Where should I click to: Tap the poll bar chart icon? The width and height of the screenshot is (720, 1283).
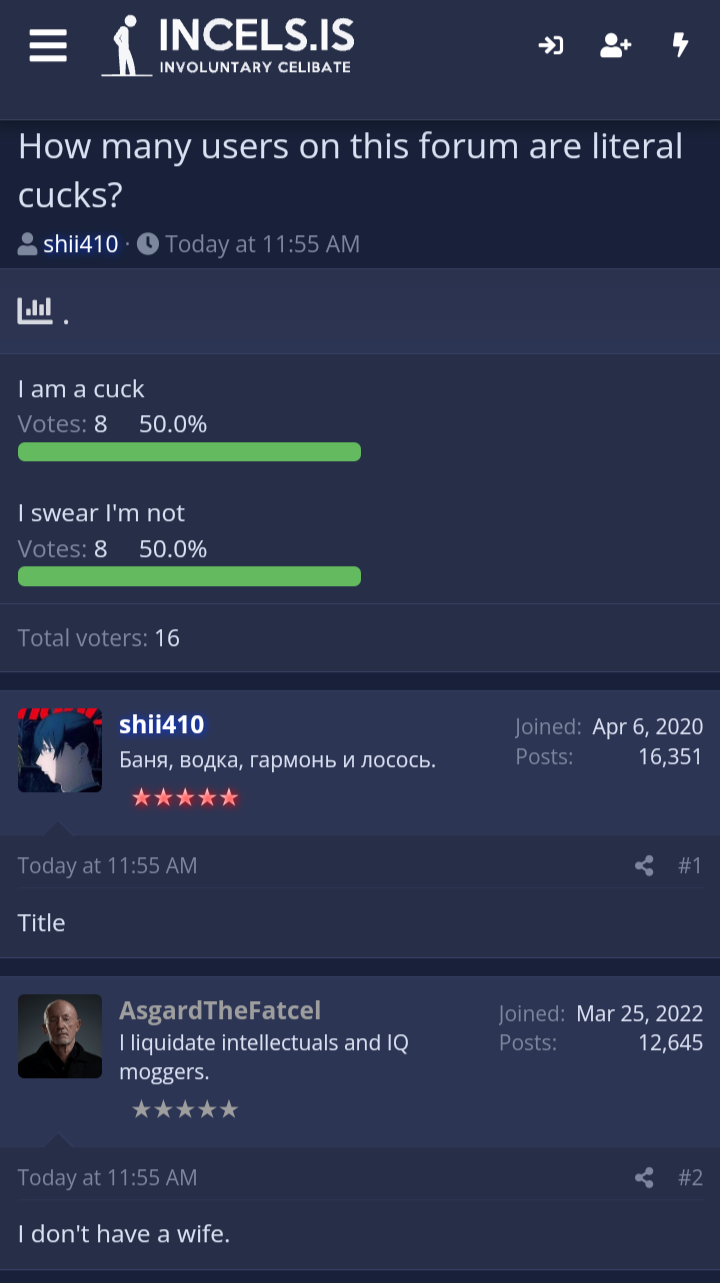tap(35, 310)
